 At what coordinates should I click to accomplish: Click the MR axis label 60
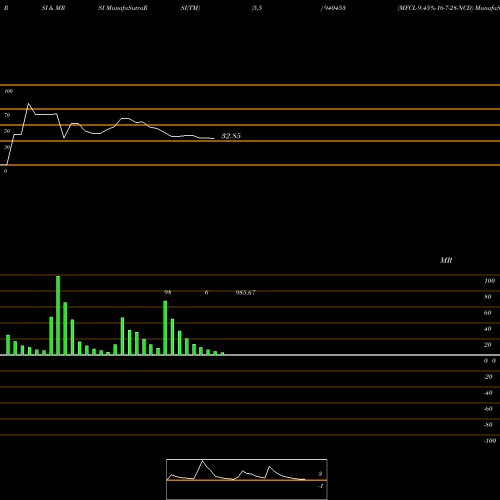[488, 313]
